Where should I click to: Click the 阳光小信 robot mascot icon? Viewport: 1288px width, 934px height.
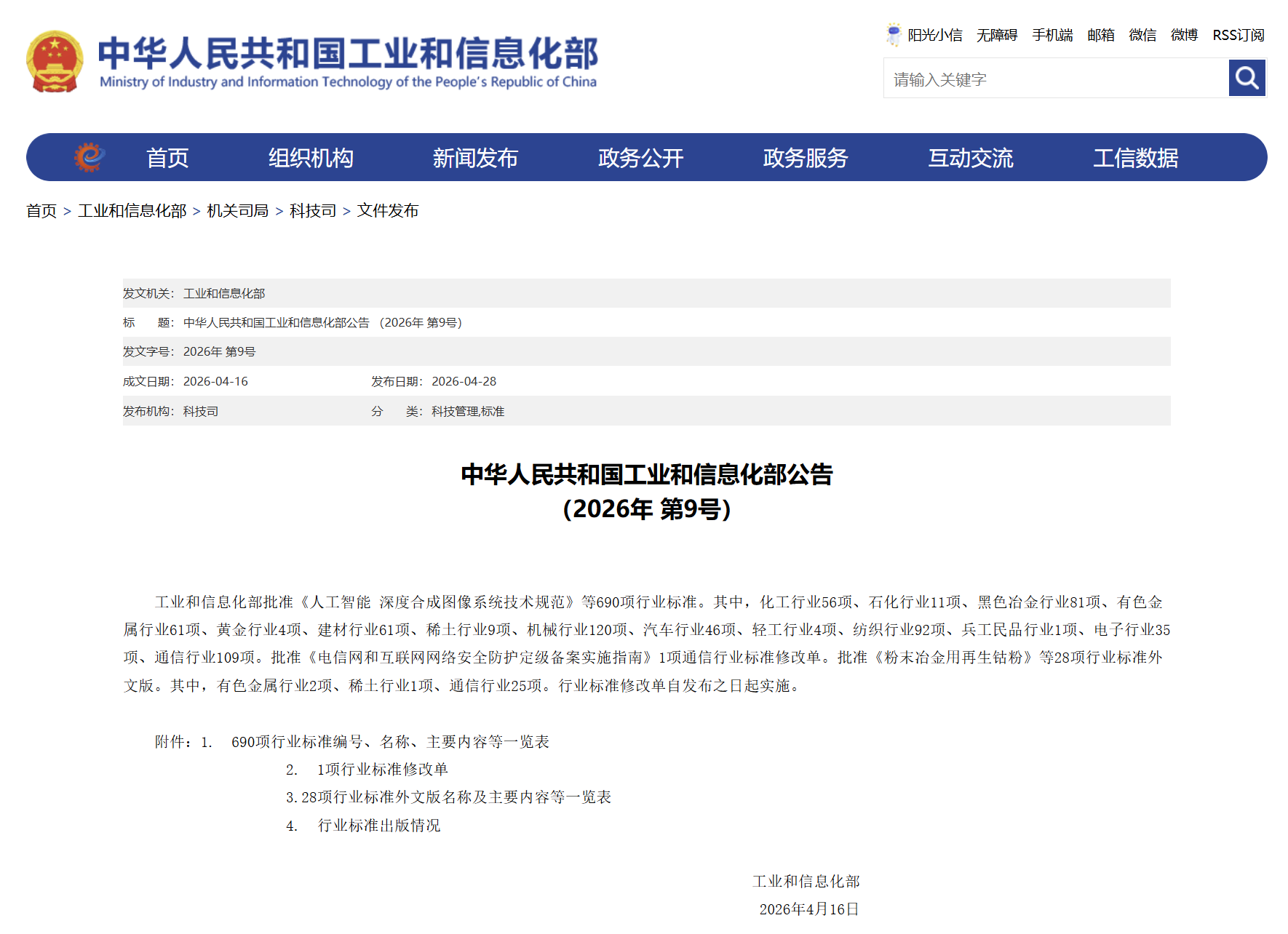894,34
